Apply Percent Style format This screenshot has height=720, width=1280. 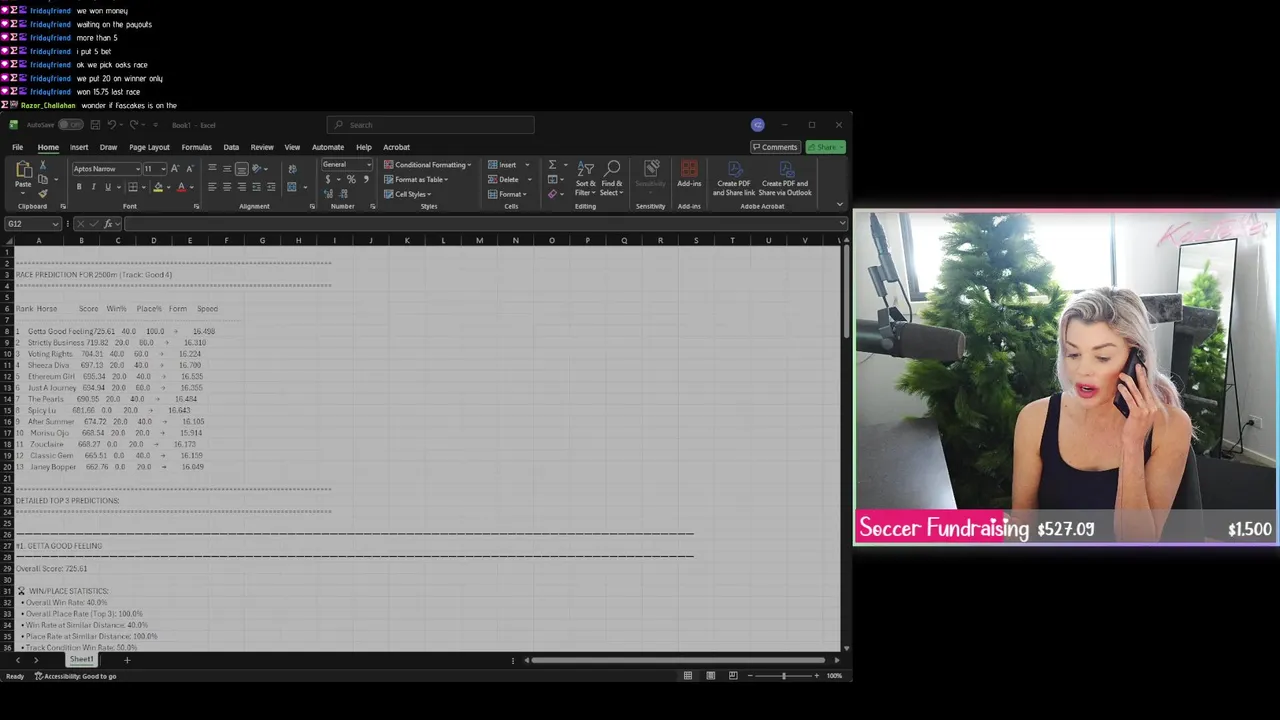tap(350, 180)
